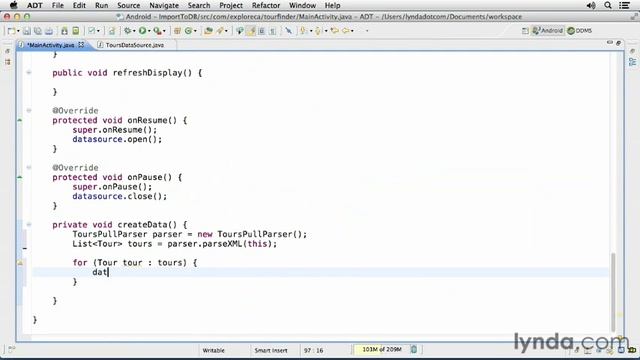Image resolution: width=640 pixels, height=360 pixels.
Task: Click the editor vertical scrollbar
Action: pos(613,292)
